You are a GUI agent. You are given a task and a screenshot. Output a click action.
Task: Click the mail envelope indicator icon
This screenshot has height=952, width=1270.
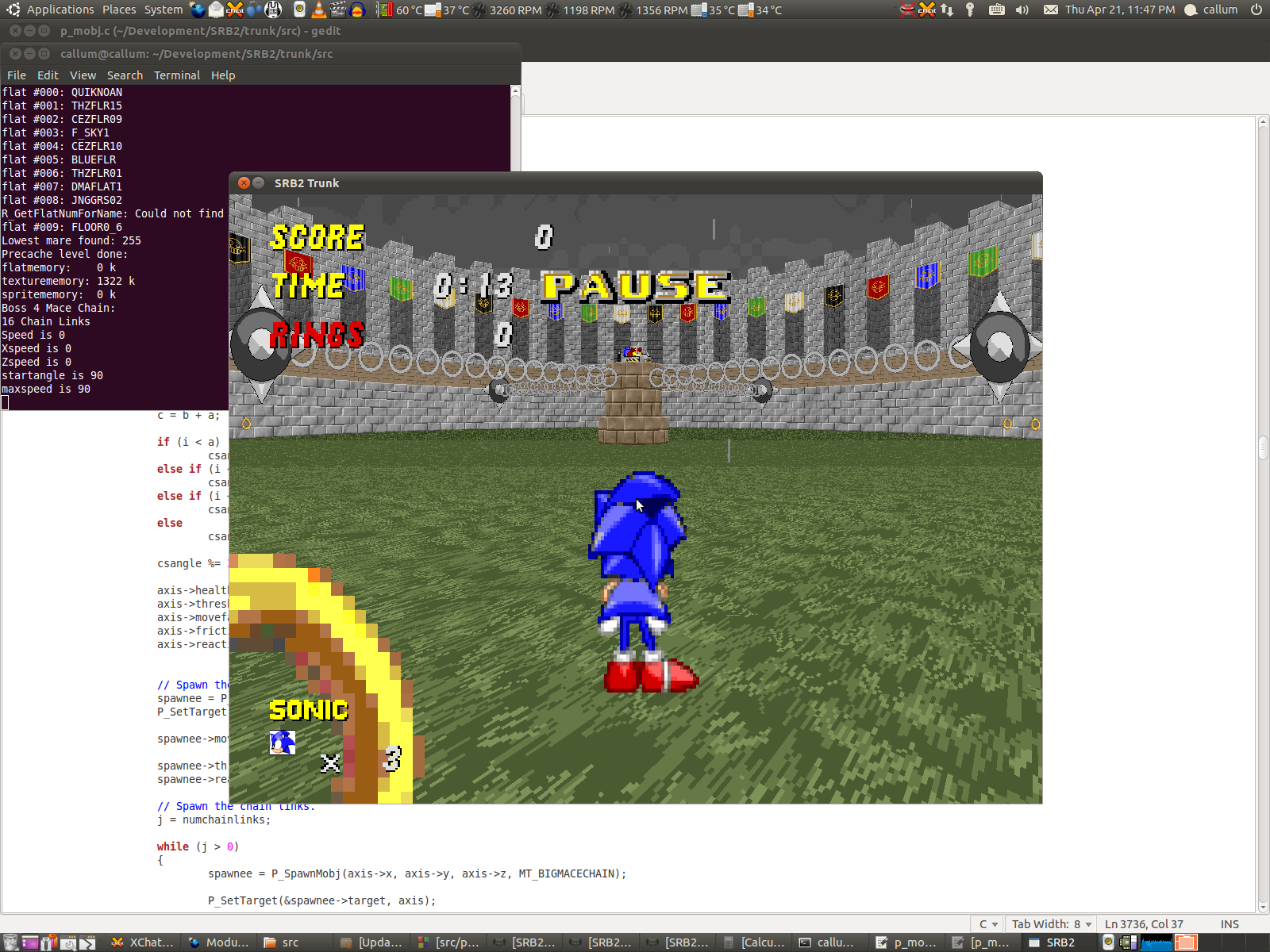tap(1050, 10)
